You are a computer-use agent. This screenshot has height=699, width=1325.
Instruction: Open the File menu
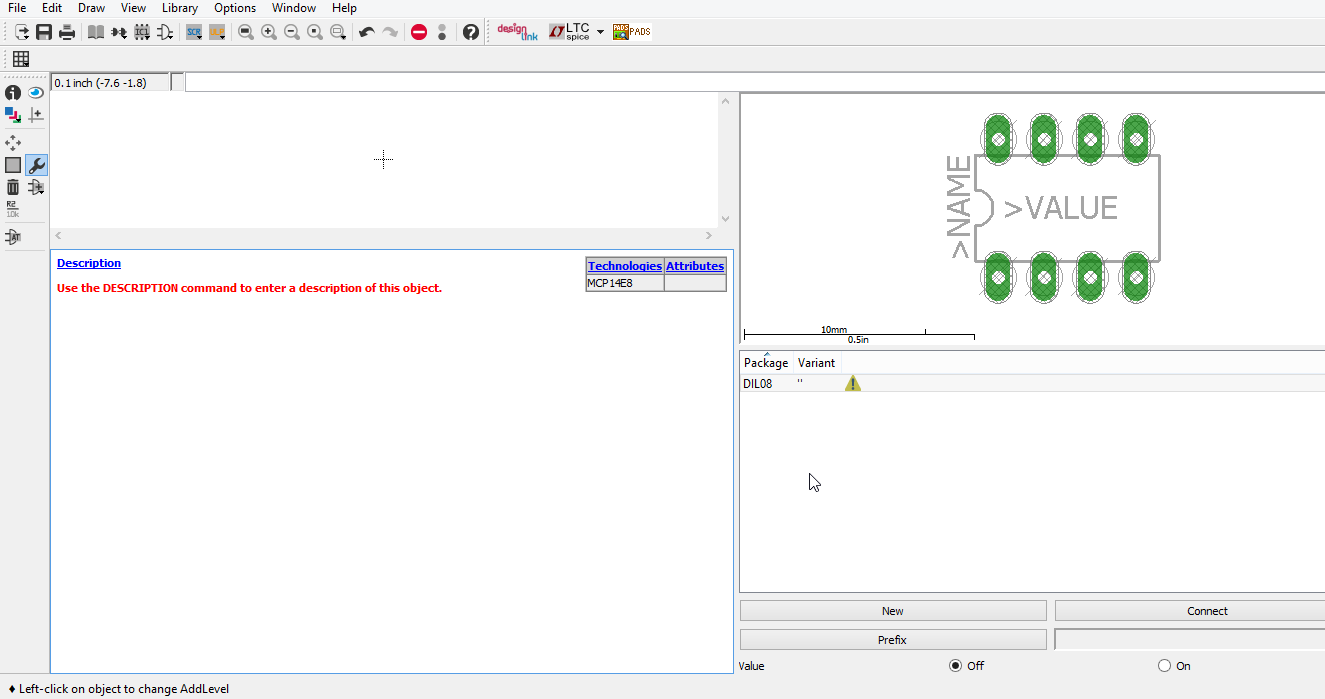tap(17, 8)
